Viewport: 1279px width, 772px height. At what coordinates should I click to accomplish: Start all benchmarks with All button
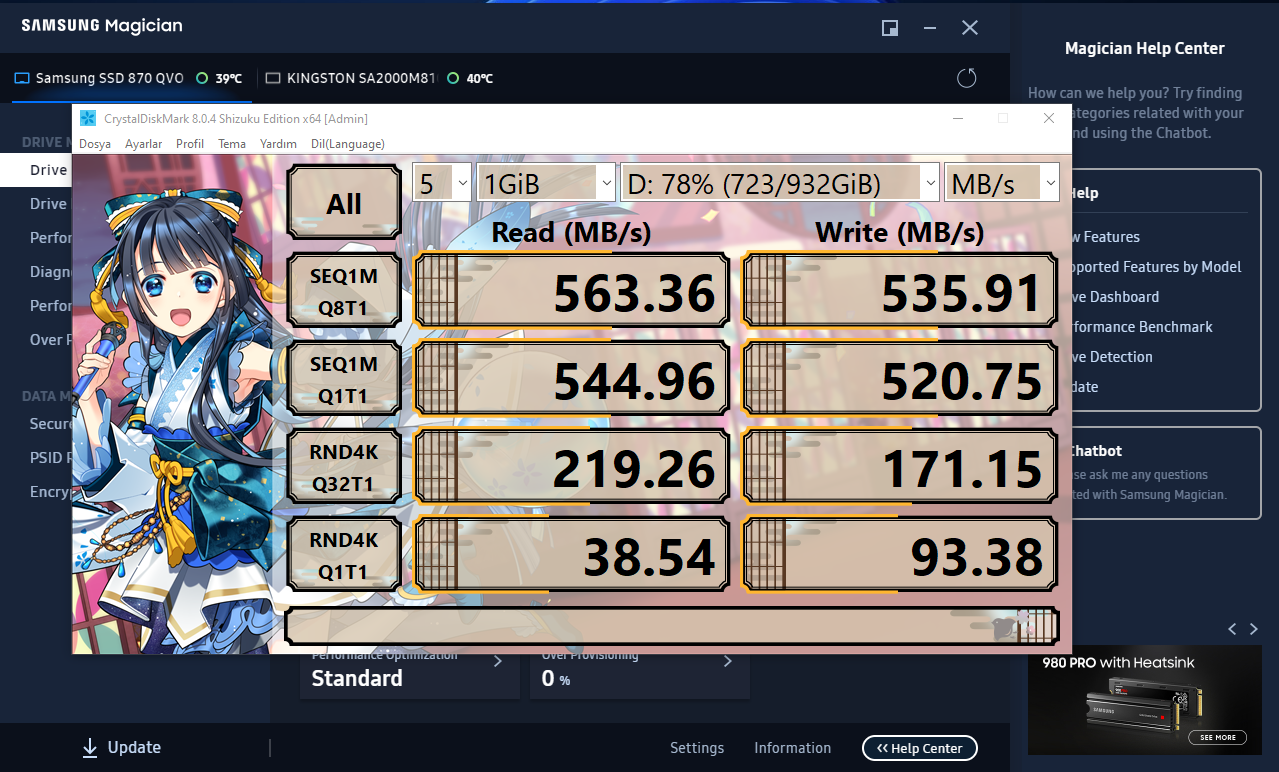344,203
